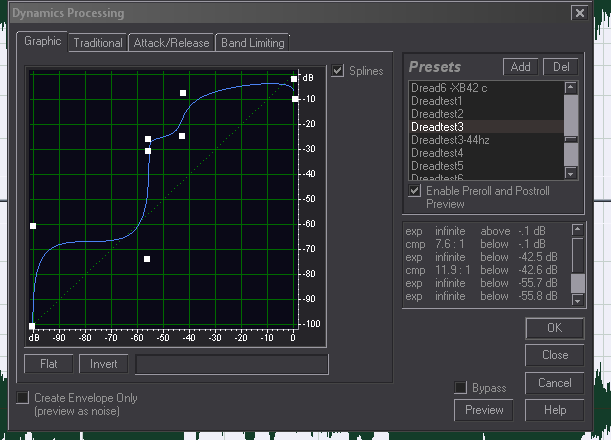
Task: Invert the dynamics curve
Action: tap(104, 364)
